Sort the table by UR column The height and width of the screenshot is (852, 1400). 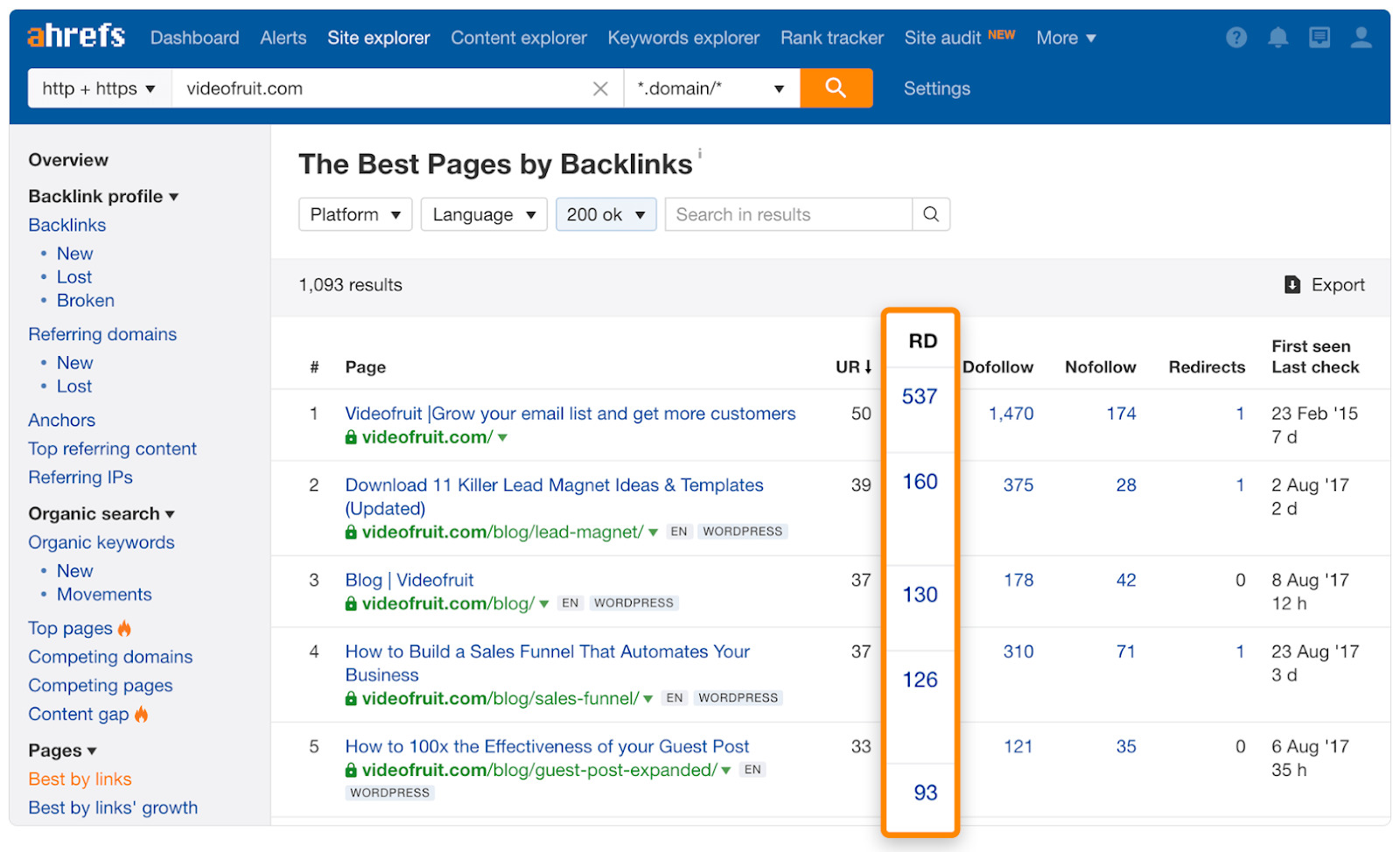click(853, 367)
